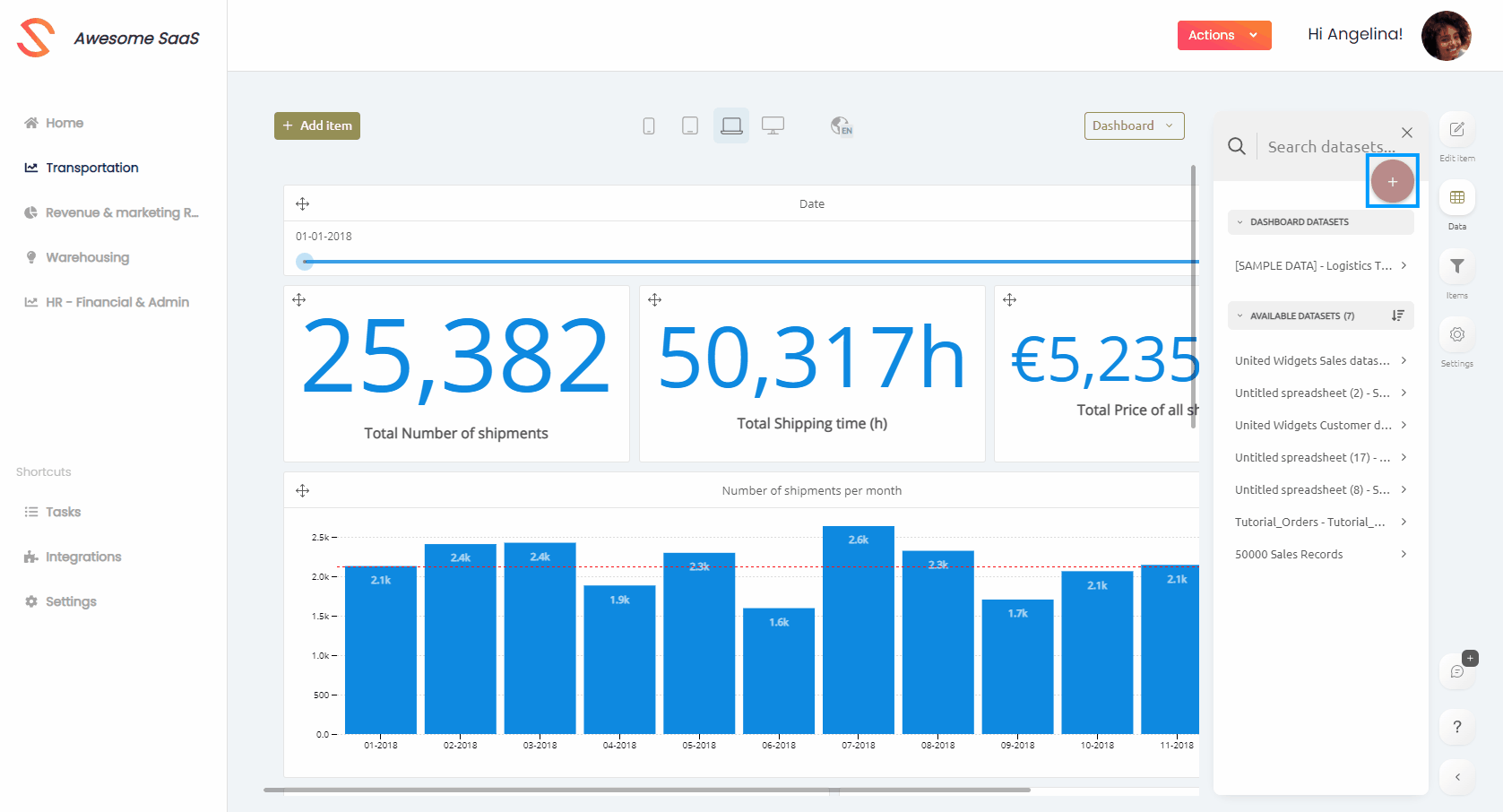
Task: Open dashboard Settings gear in right toolbar
Action: click(1456, 334)
